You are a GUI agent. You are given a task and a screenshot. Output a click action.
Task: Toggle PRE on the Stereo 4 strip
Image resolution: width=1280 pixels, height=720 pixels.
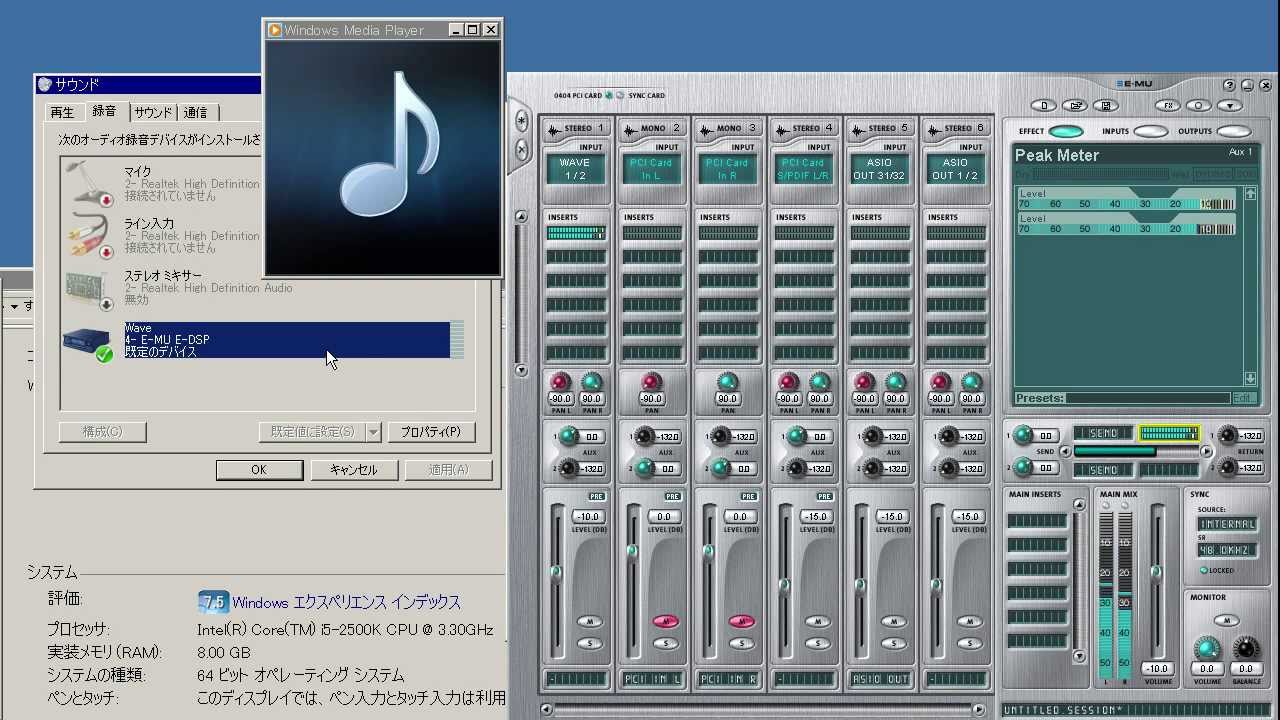point(824,496)
